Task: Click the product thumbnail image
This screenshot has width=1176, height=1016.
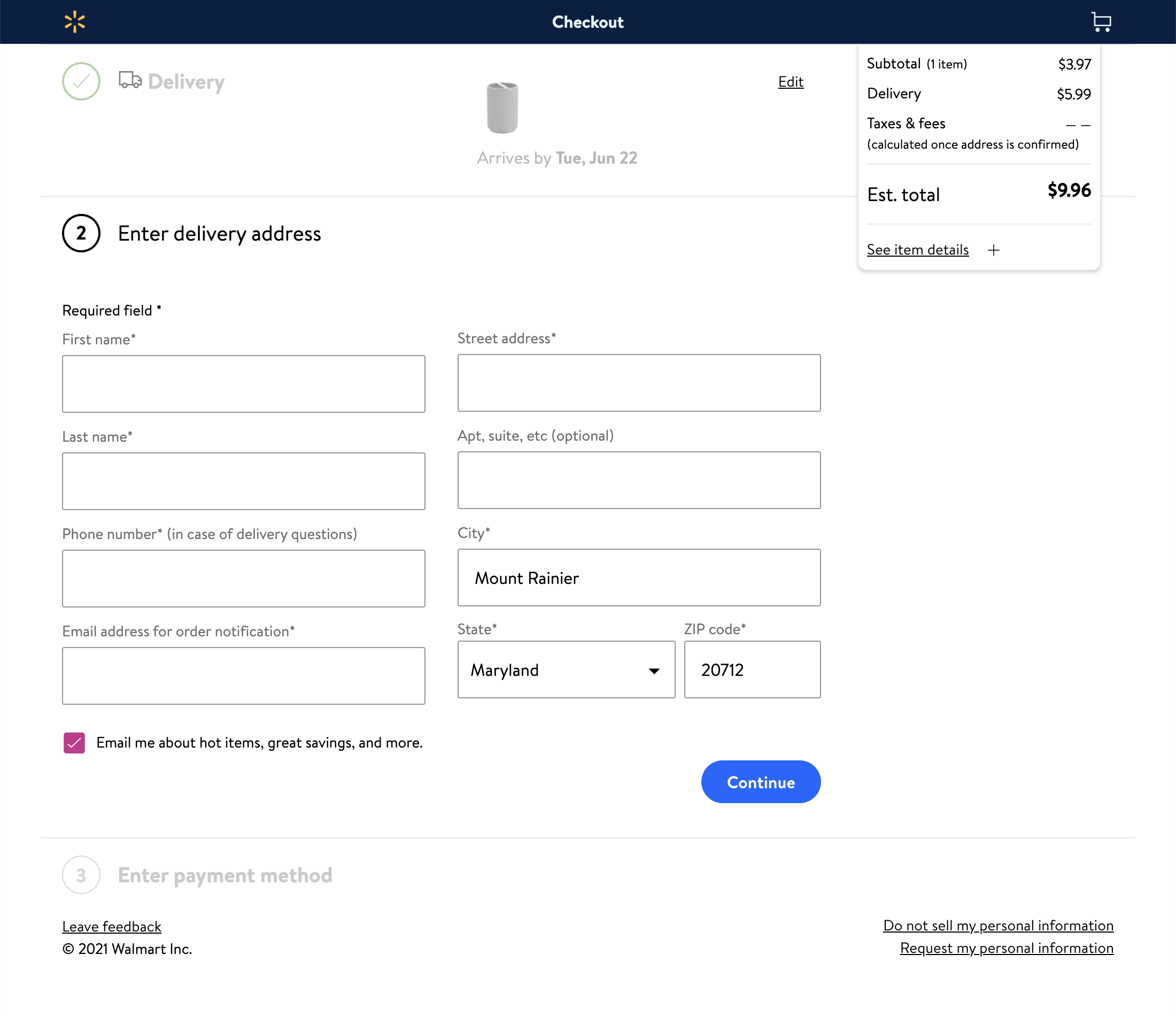Action: [x=502, y=109]
